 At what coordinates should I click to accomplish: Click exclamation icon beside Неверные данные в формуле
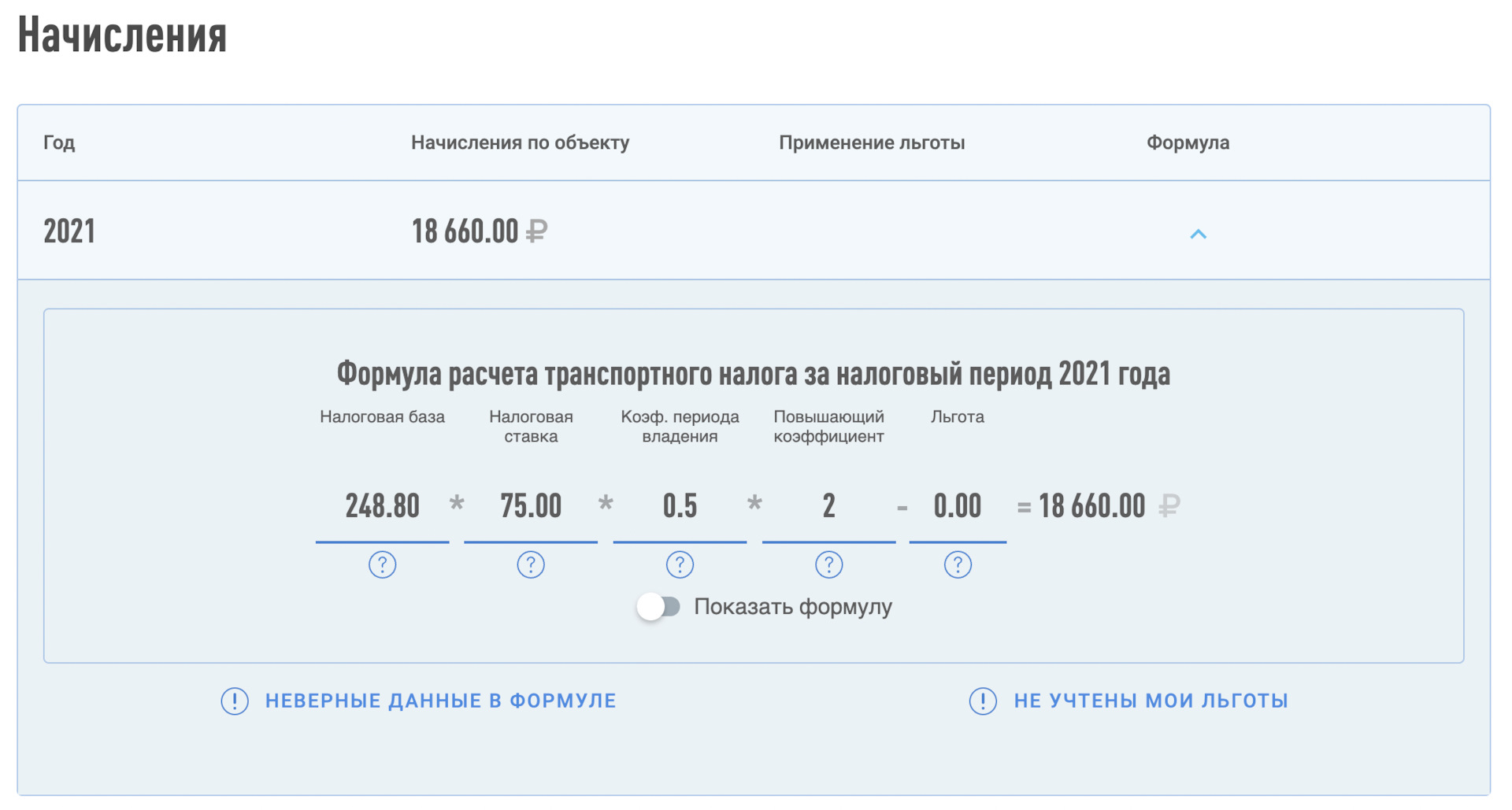pyautogui.click(x=235, y=701)
